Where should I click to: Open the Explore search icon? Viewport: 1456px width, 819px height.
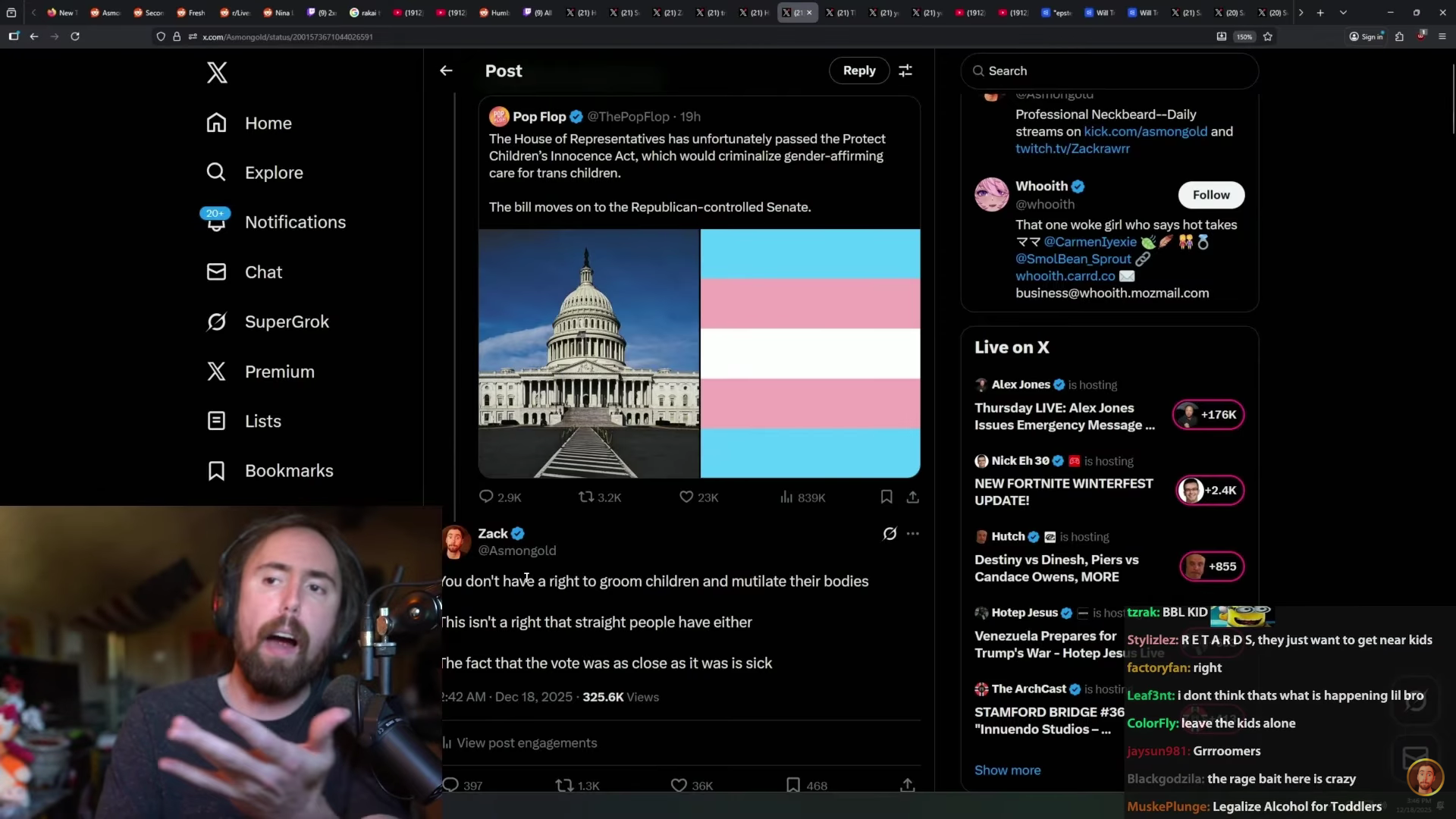pos(216,172)
